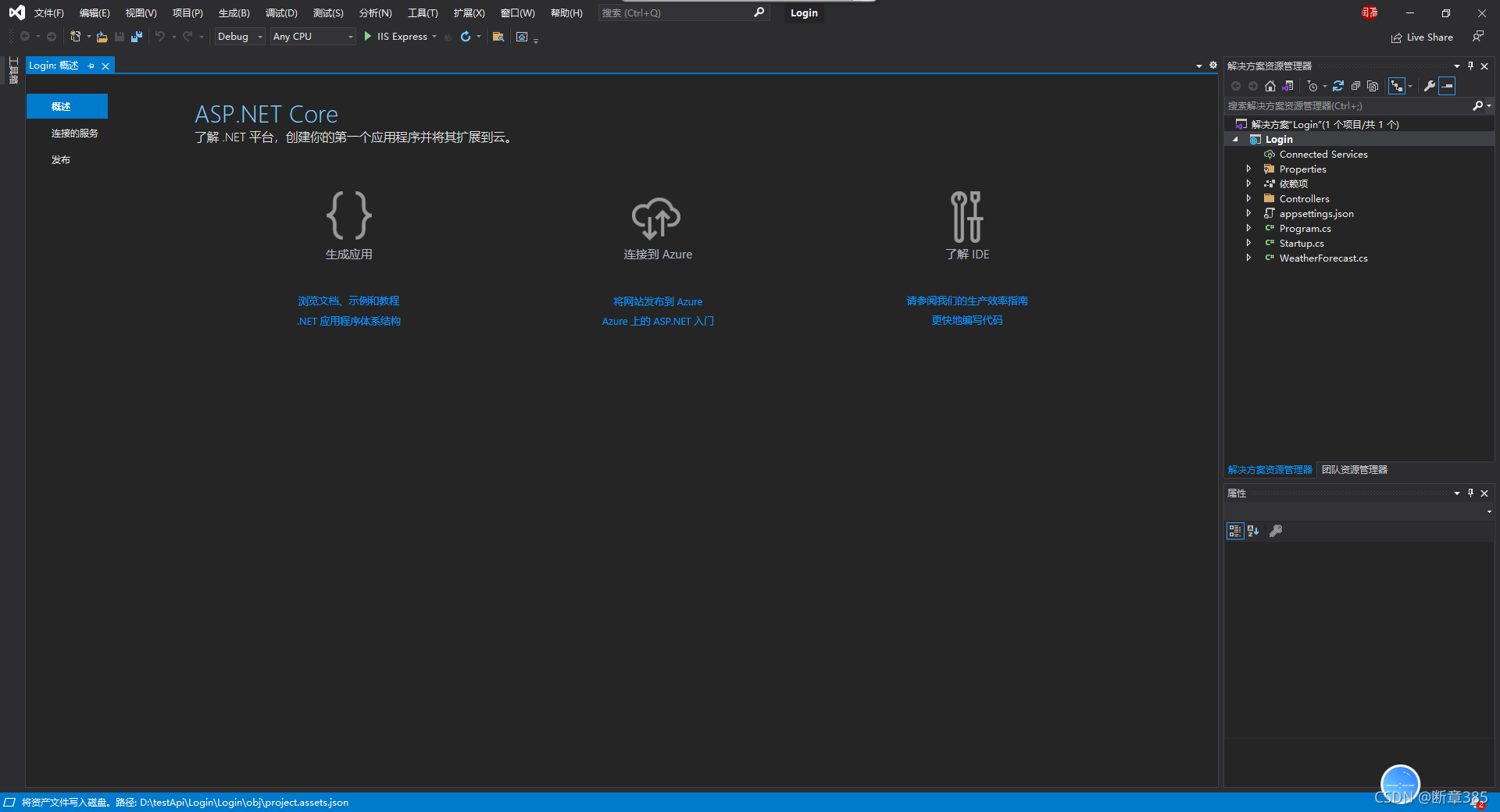The height and width of the screenshot is (812, 1500).
Task: Select the 连接的服务 side tab
Action: click(75, 134)
